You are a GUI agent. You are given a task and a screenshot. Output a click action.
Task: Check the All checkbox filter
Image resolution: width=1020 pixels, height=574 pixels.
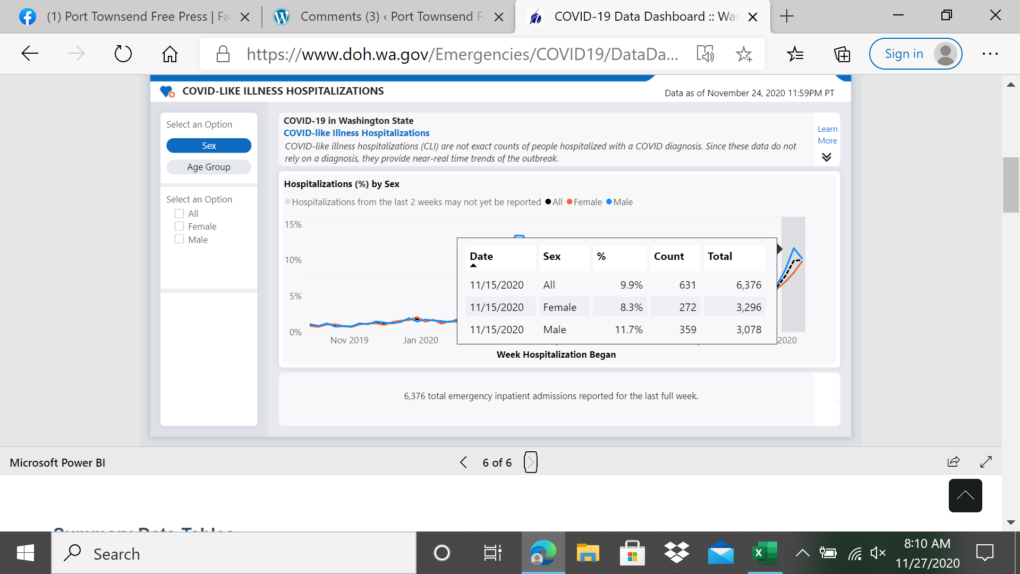coord(179,213)
